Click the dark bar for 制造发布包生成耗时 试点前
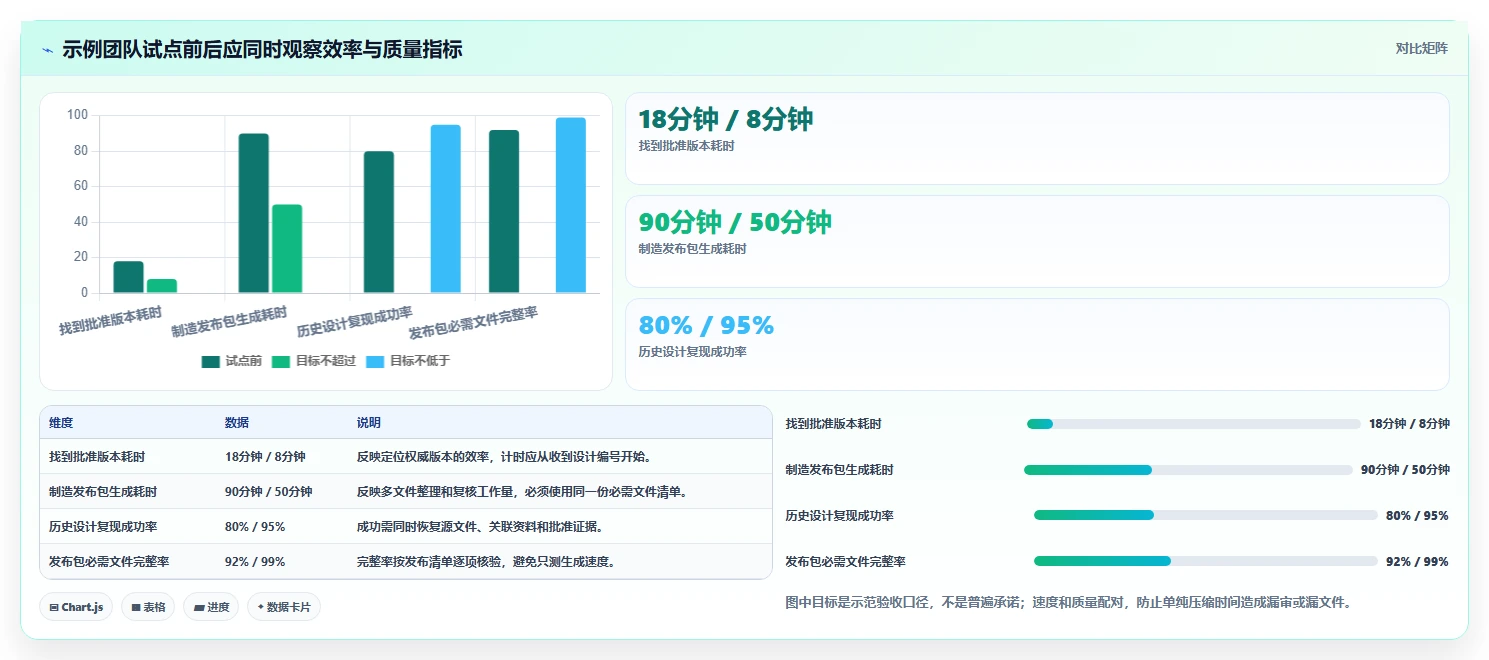The image size is (1489, 660). click(254, 213)
